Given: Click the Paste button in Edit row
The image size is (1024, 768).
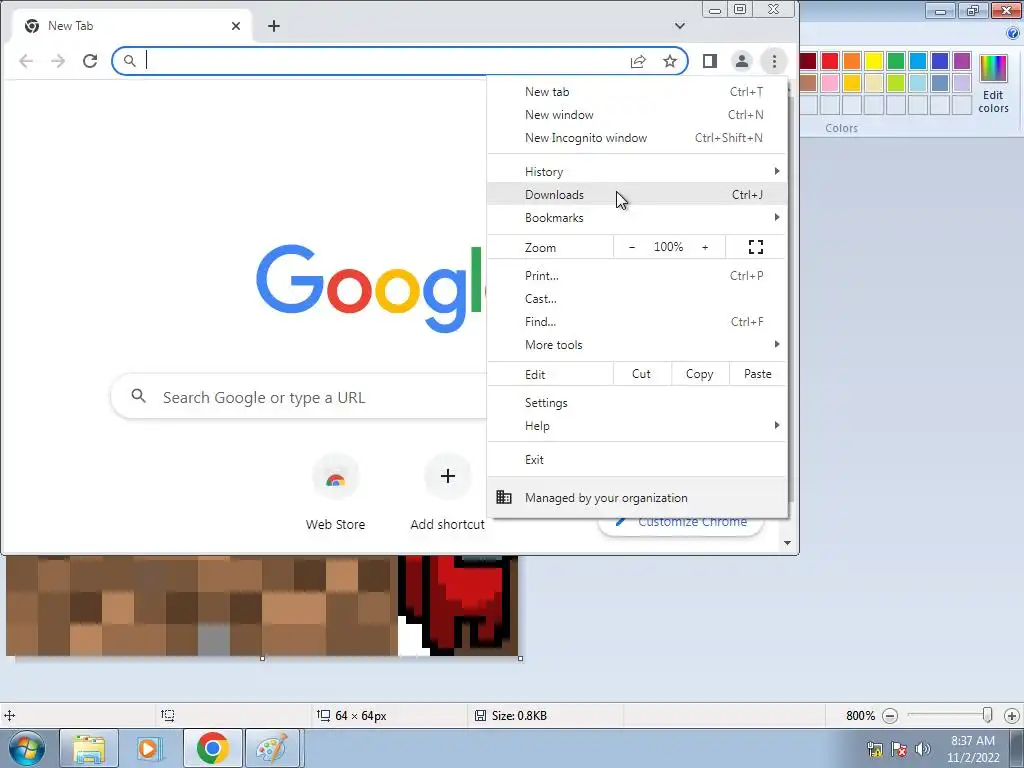Looking at the screenshot, I should 758,374.
